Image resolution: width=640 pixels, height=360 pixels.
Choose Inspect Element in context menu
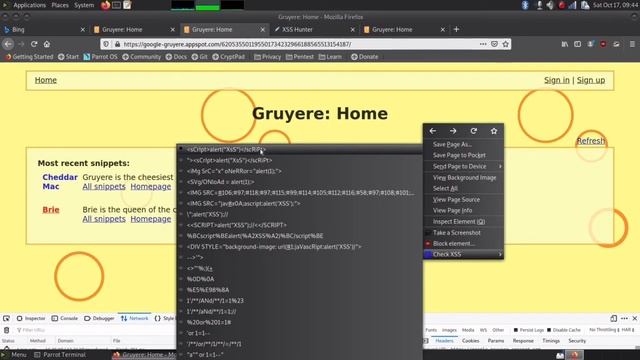click(x=463, y=222)
